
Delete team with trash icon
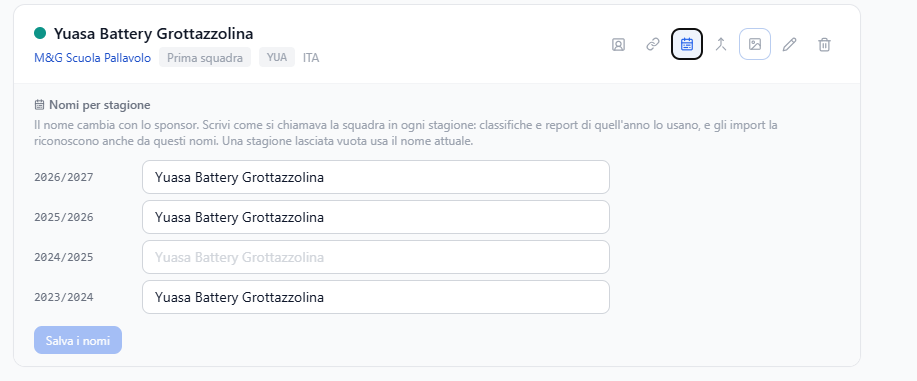[x=824, y=44]
